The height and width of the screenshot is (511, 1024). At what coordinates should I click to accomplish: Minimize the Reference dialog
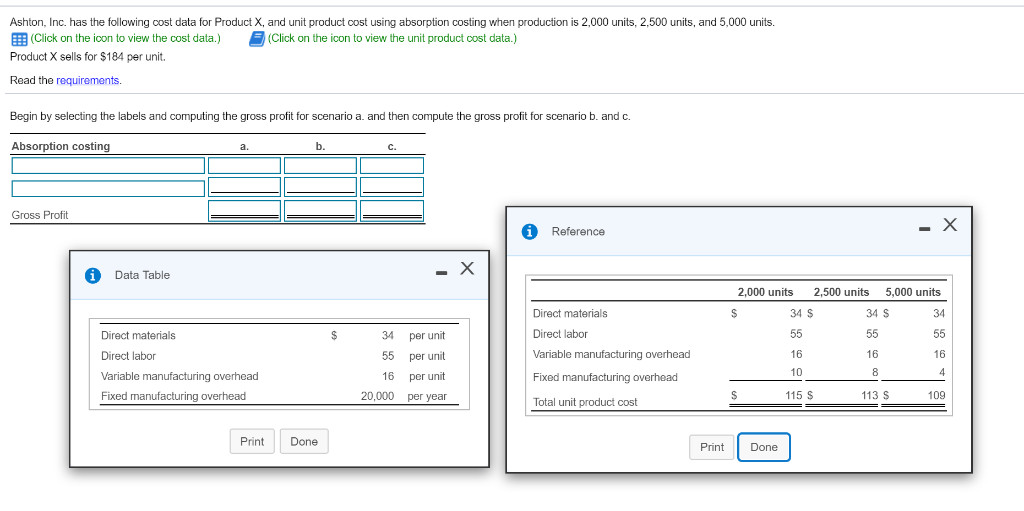(x=924, y=229)
